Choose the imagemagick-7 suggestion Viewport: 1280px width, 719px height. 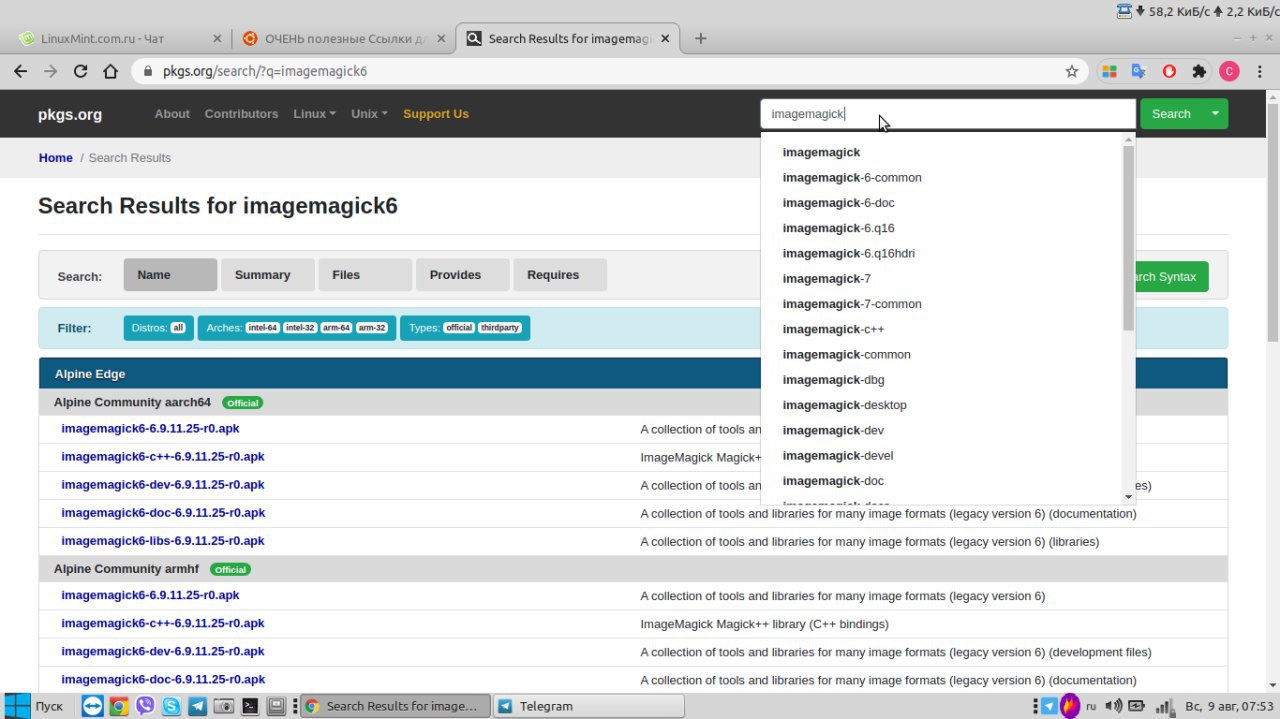pos(827,279)
